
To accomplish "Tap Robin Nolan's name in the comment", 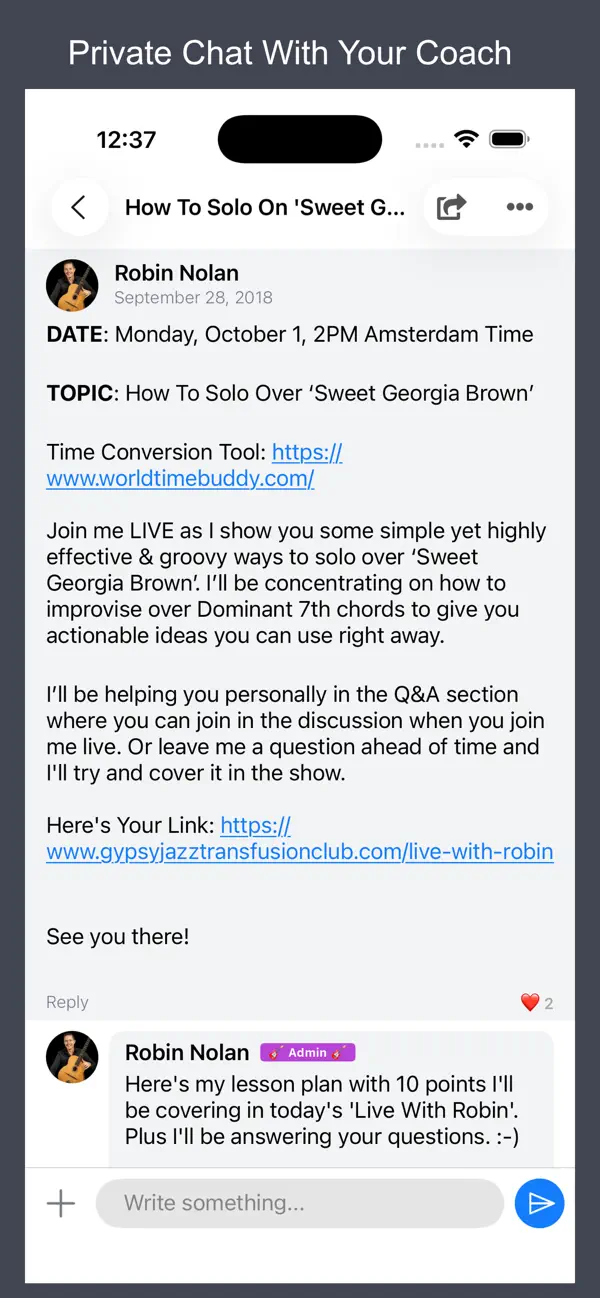I will (x=187, y=1052).
